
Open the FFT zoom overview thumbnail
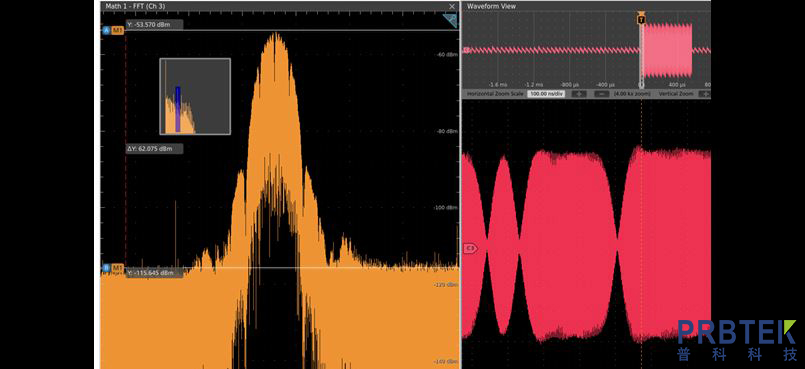tap(195, 96)
